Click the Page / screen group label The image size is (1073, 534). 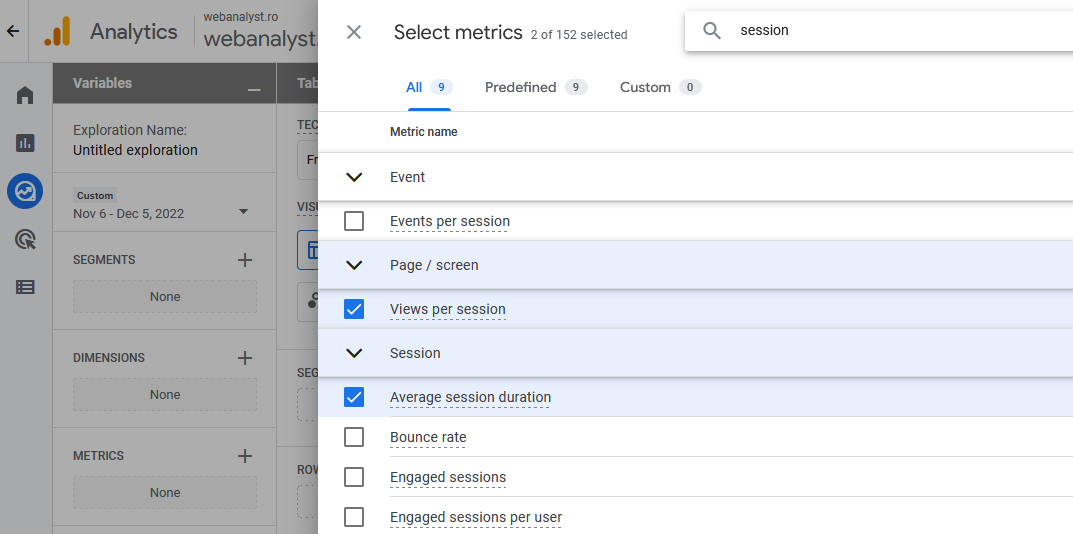click(434, 265)
